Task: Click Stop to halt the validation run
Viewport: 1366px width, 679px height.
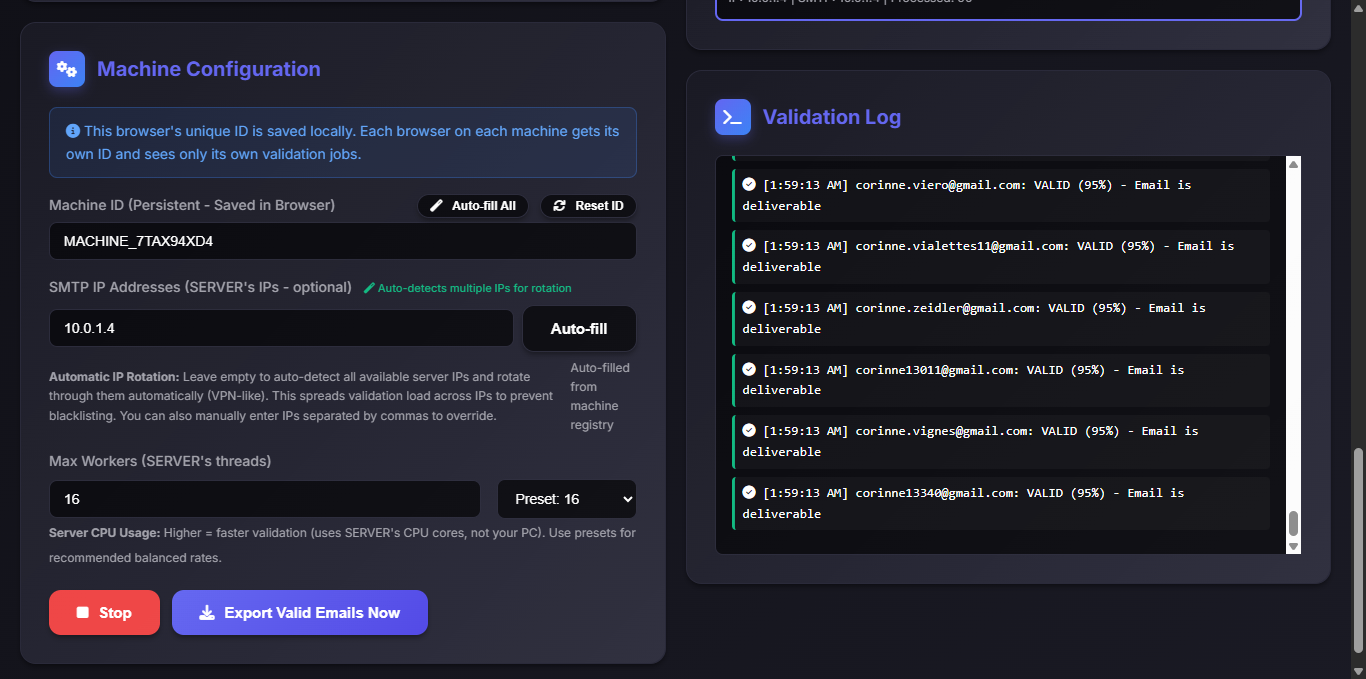Action: click(x=104, y=612)
